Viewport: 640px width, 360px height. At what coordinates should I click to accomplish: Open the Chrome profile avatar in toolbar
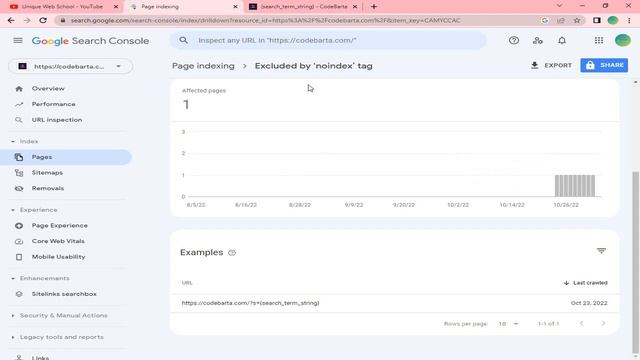613,20
